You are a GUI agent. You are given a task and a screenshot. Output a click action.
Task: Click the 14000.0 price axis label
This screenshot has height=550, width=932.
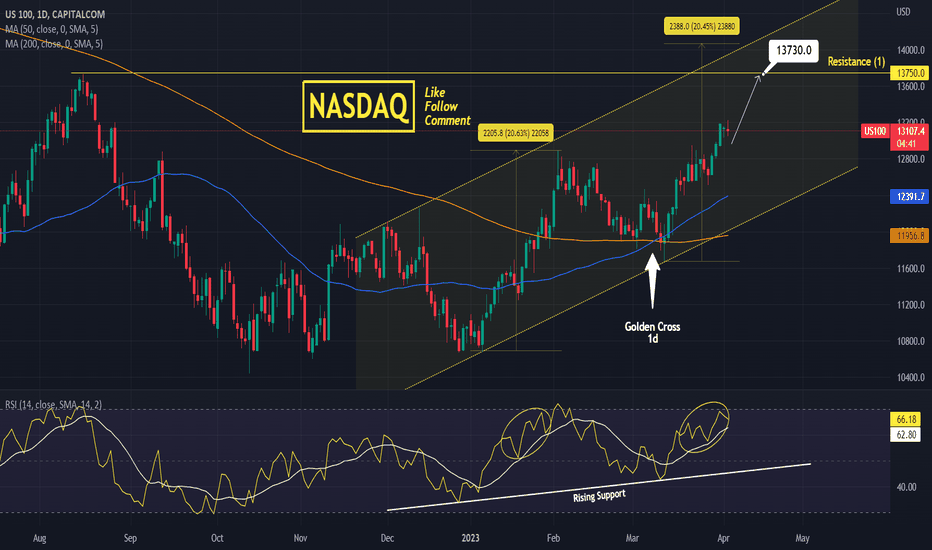[911, 51]
